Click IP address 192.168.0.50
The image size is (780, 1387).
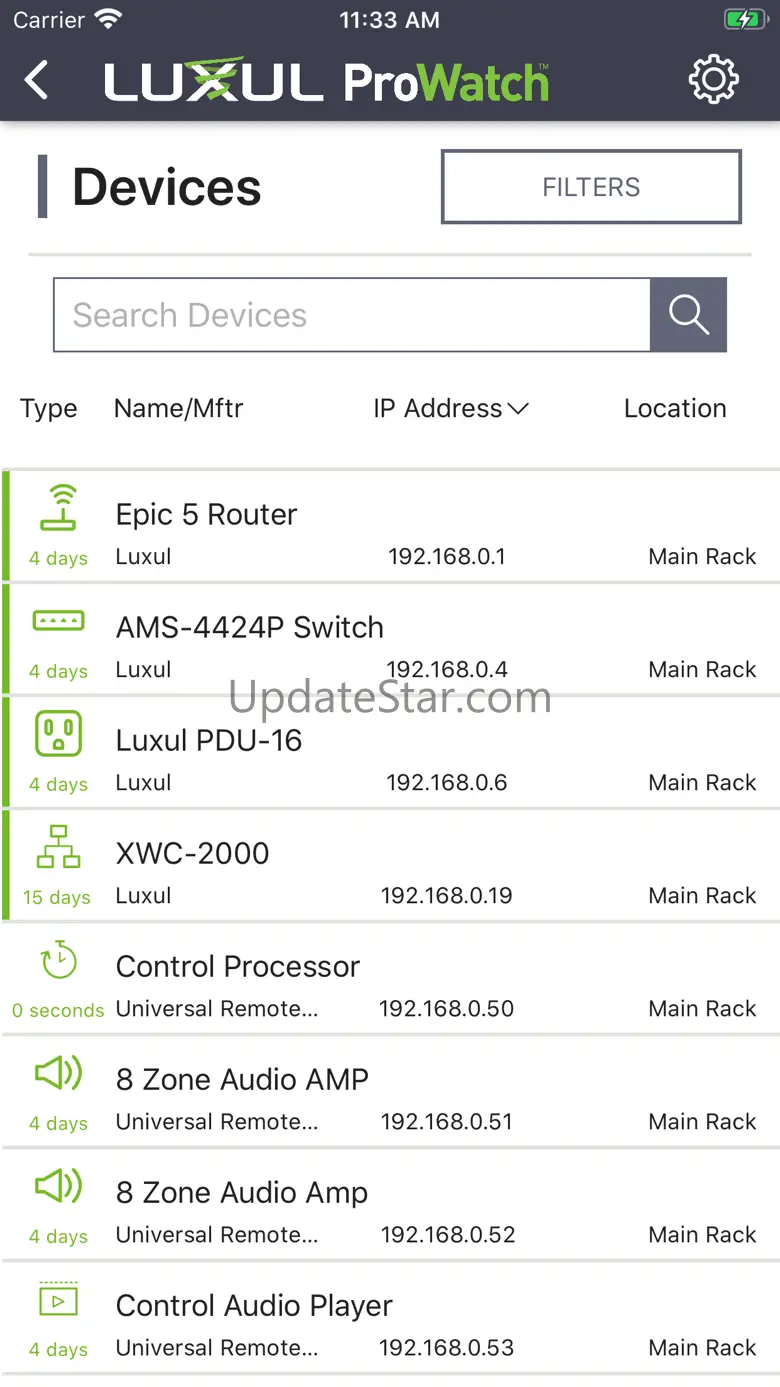[x=447, y=1009]
